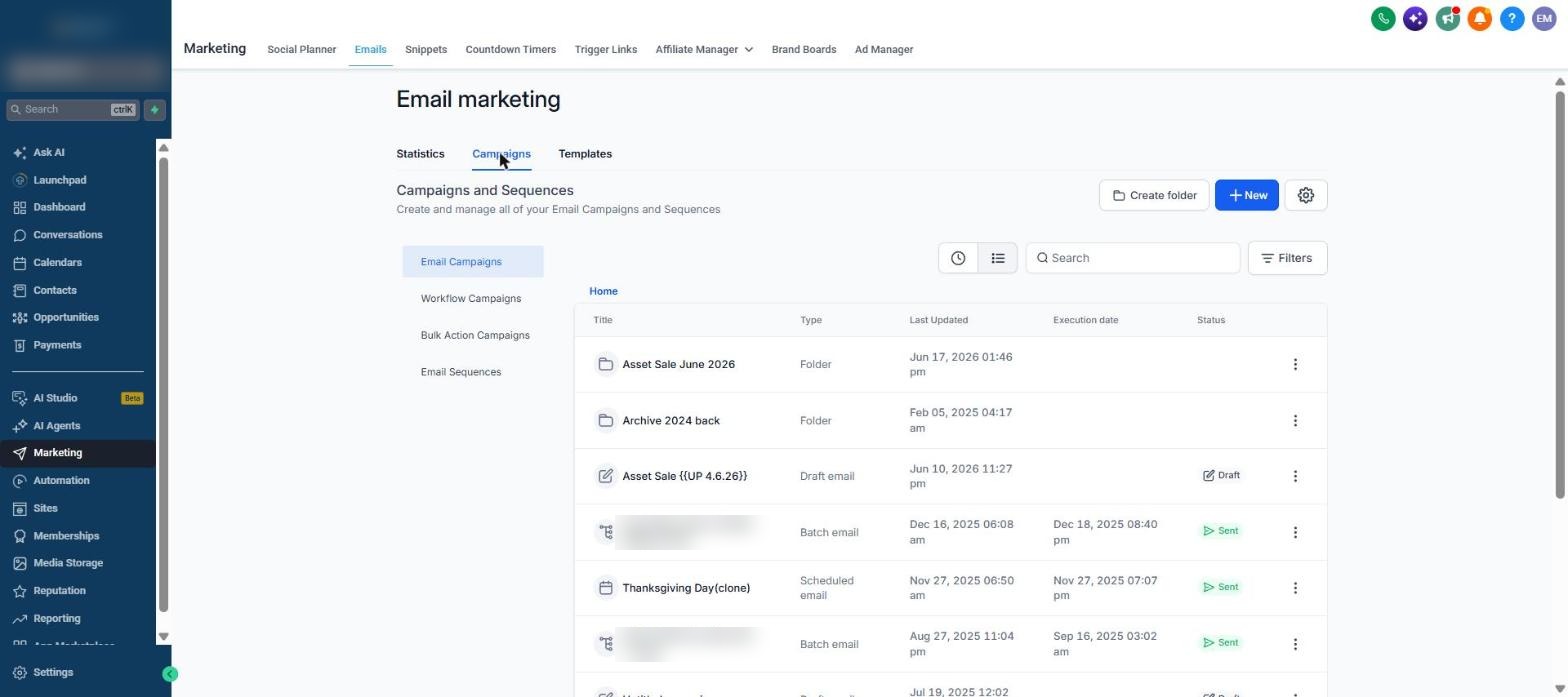This screenshot has height=697, width=1568.
Task: Switch to the list view
Action: [x=998, y=258]
